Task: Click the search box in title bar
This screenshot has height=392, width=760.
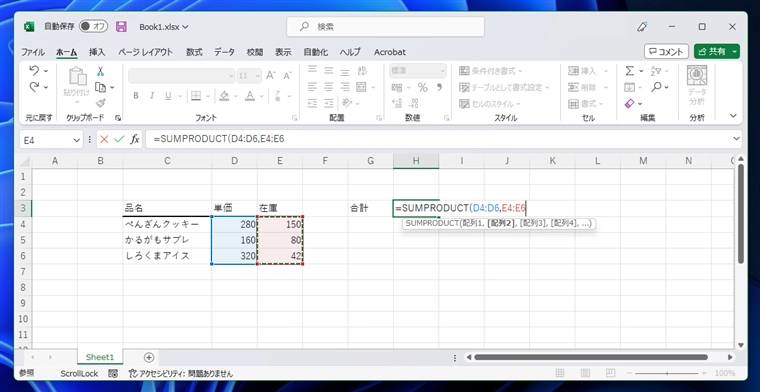Action: [385, 27]
